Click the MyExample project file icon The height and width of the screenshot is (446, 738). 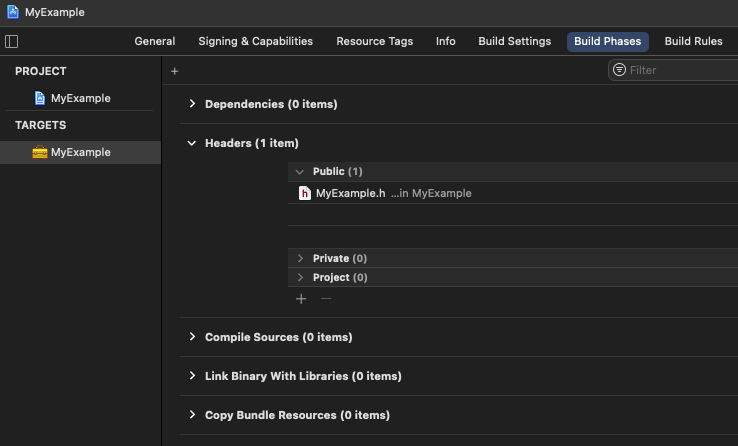pyautogui.click(x=40, y=98)
